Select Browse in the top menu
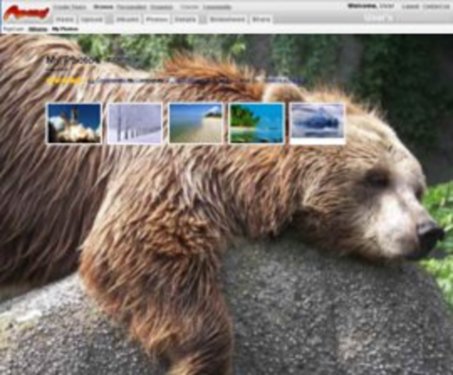 pyautogui.click(x=103, y=7)
